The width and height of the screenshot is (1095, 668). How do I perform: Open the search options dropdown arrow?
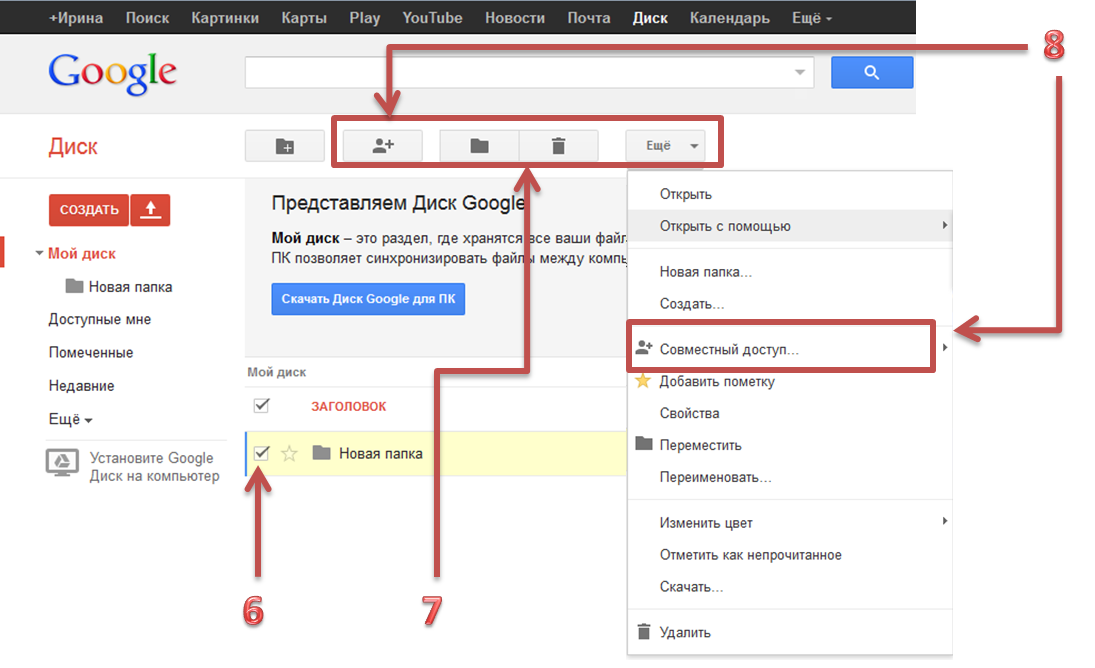pos(800,72)
